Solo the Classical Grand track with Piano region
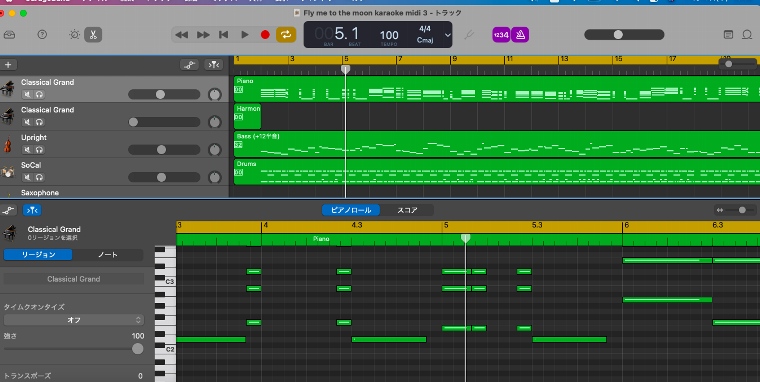760x382 pixels. coord(39,95)
